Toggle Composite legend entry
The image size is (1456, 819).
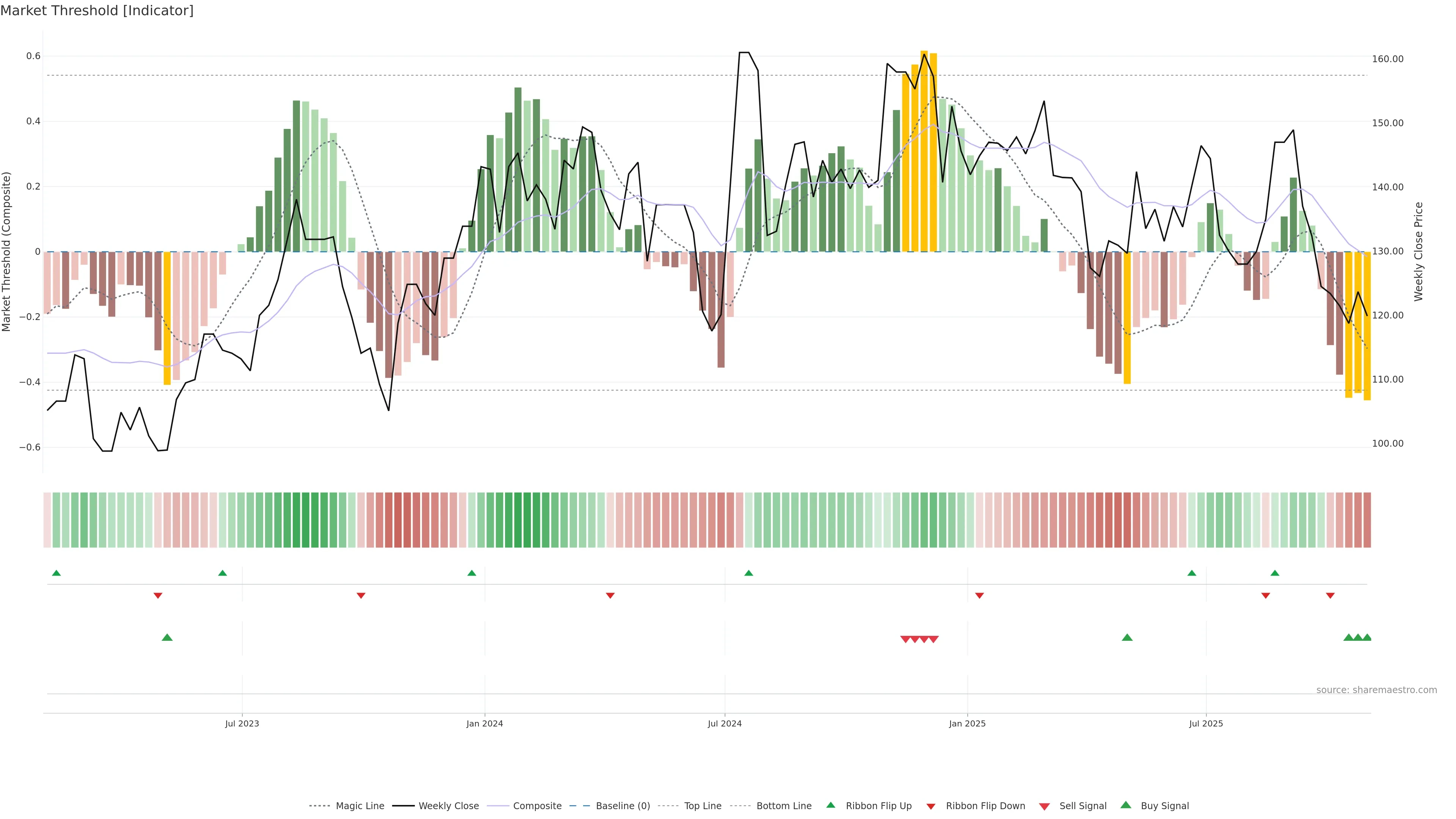click(537, 806)
